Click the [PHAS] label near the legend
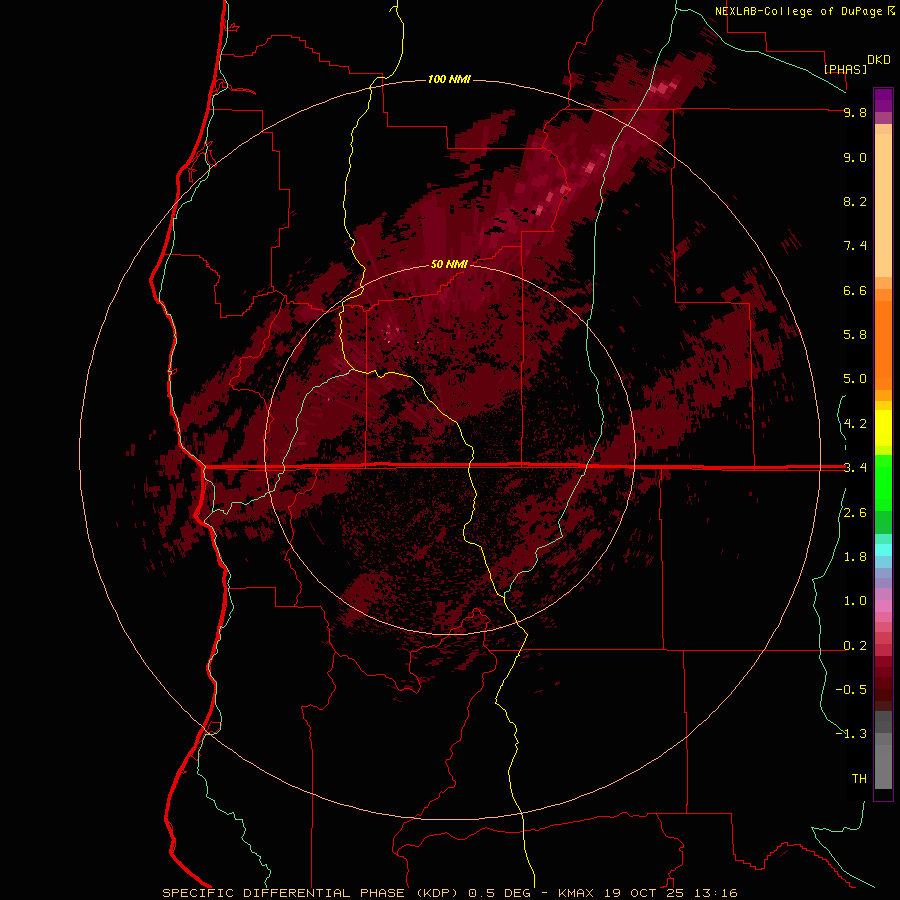Screen dimensions: 900x900 point(845,69)
